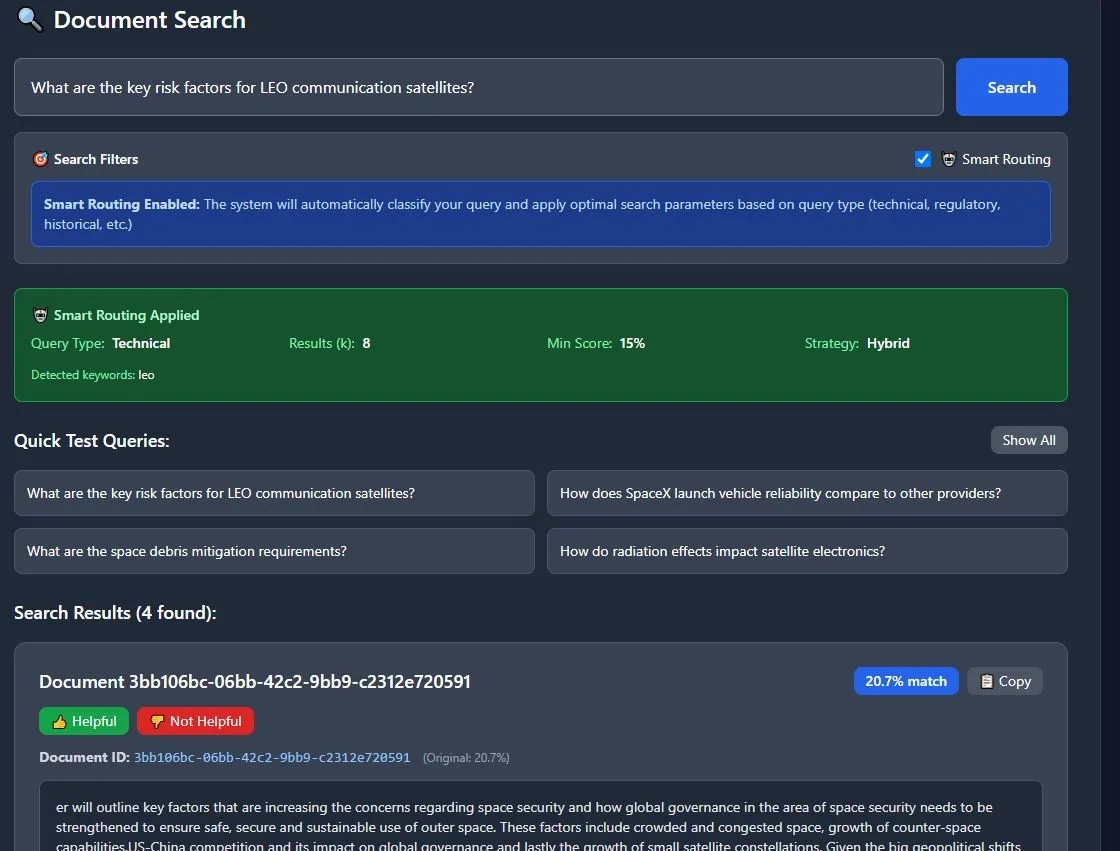1120x851 pixels.
Task: Click the thumbs-down icon on the Not Helpful button
Action: point(158,720)
